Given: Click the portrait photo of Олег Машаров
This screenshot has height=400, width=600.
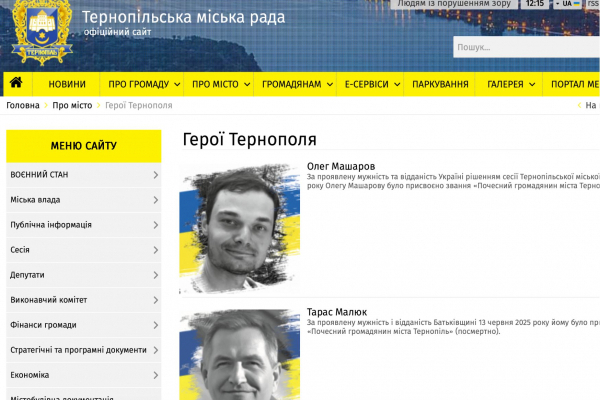Looking at the screenshot, I should tap(239, 228).
